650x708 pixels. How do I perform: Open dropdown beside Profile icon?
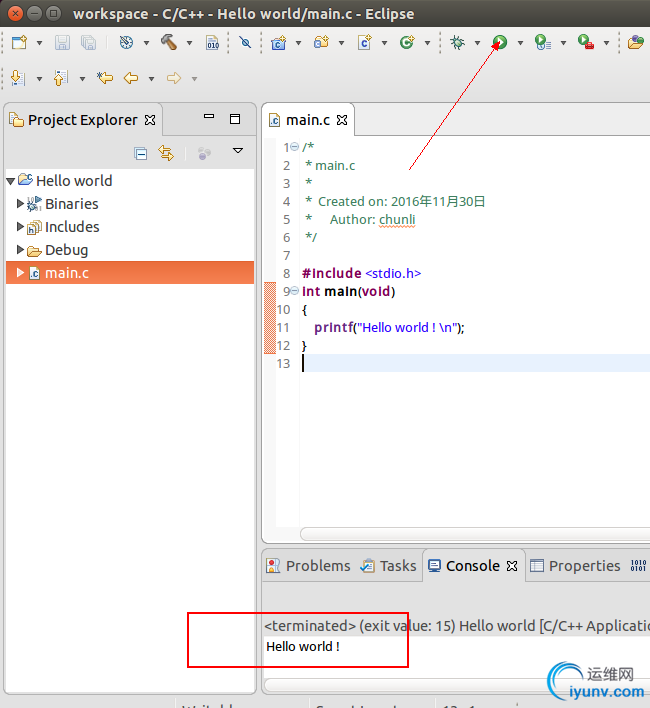(x=563, y=43)
